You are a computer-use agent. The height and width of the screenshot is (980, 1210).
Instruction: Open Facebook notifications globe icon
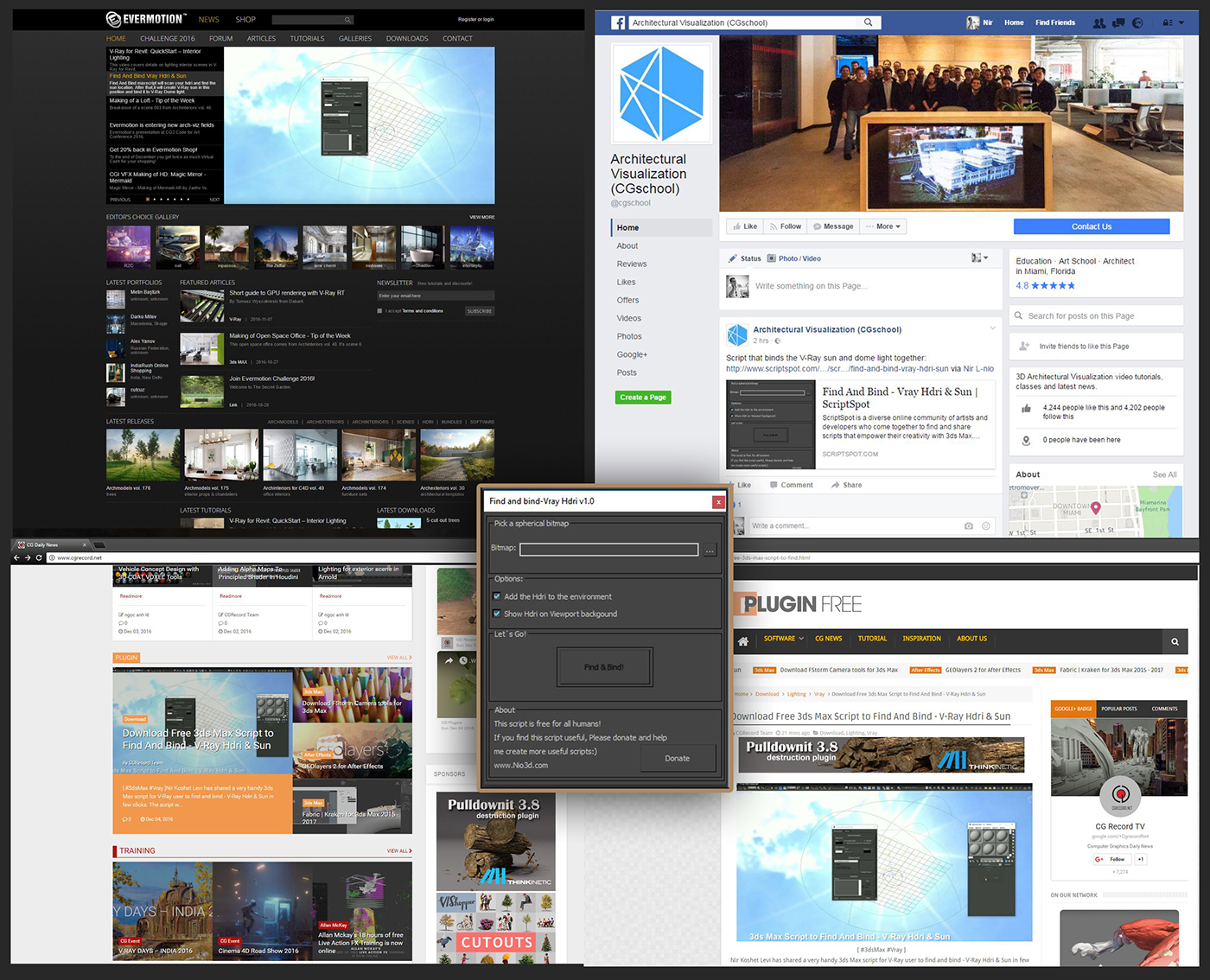1137,22
